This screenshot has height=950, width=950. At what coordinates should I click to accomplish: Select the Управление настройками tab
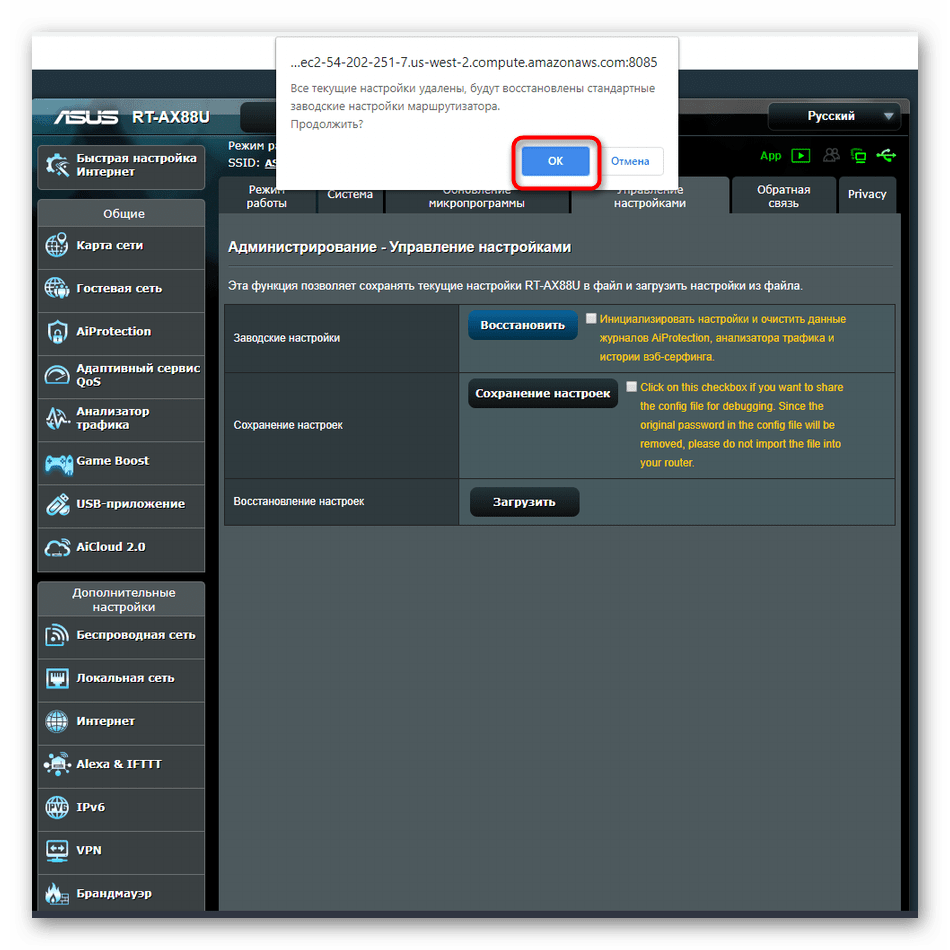pos(649,197)
